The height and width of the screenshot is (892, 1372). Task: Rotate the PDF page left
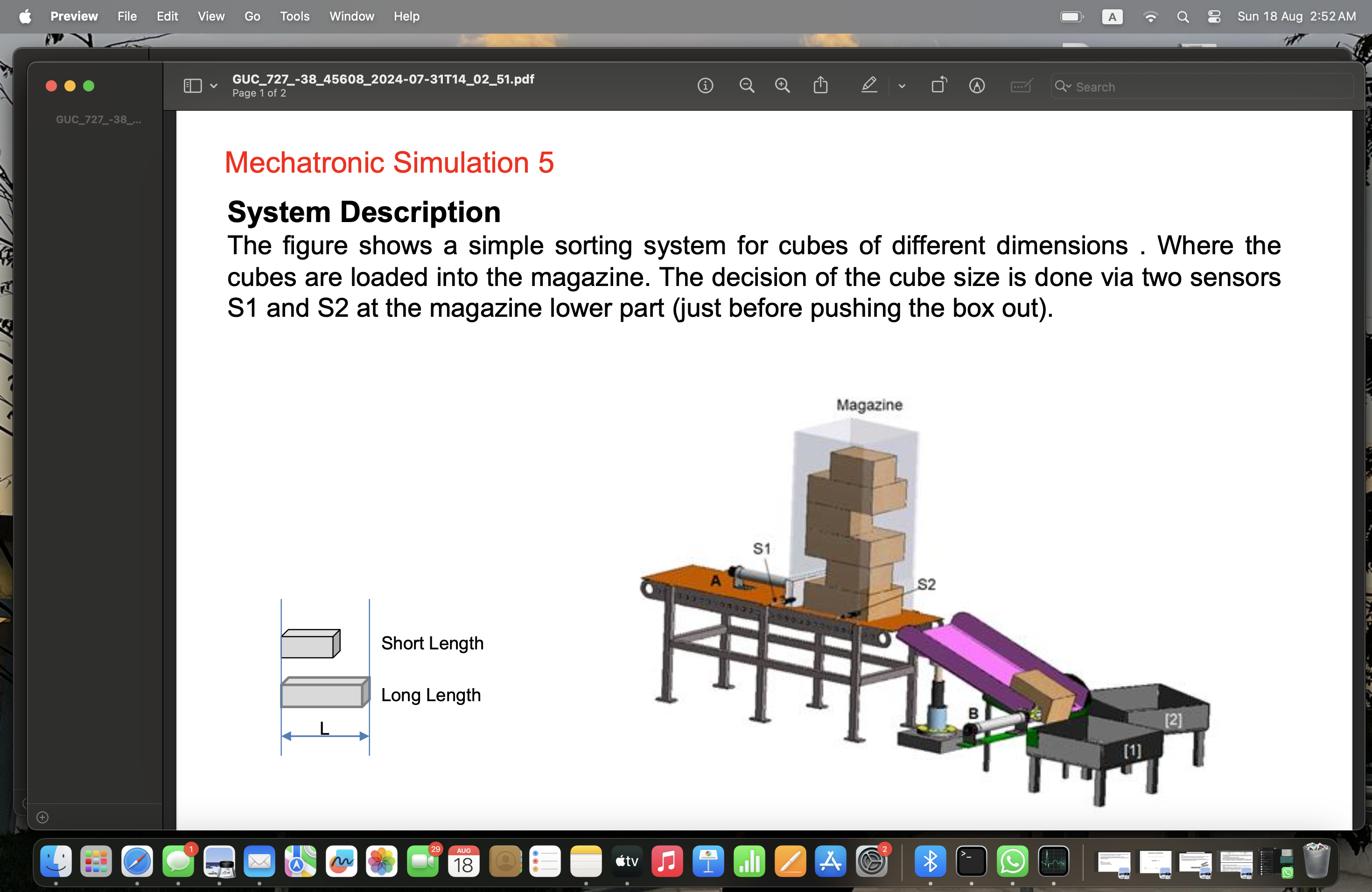938,85
